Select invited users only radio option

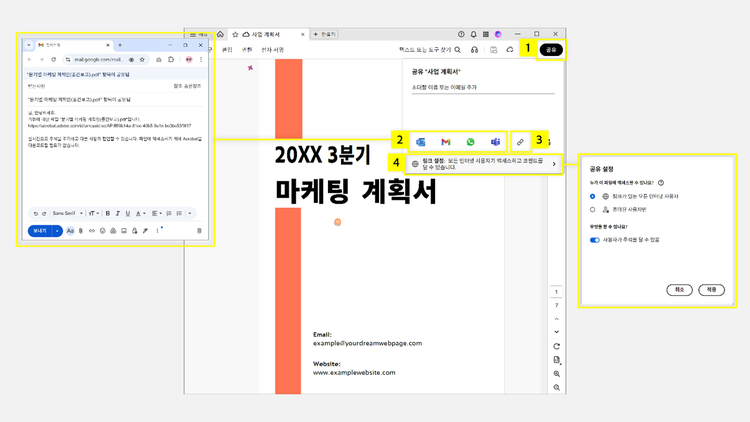[x=593, y=210]
